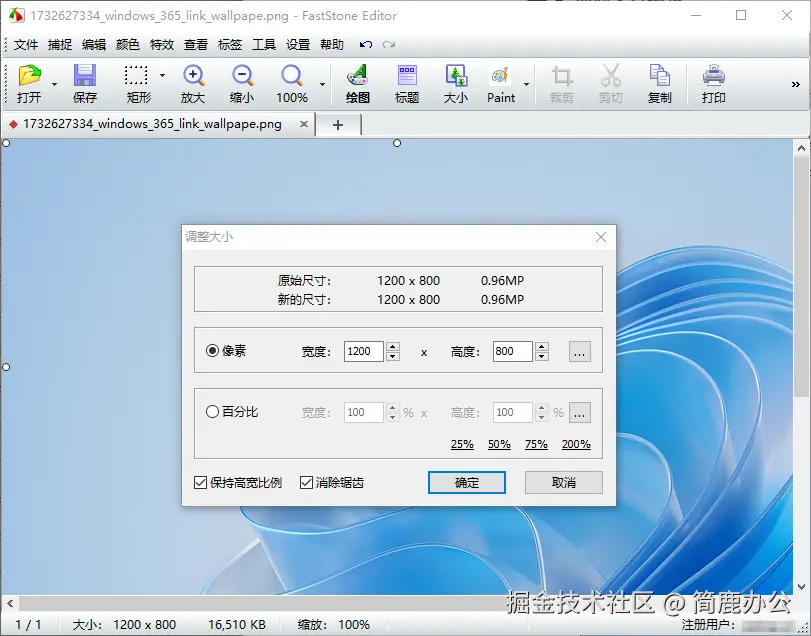Click the horizontal scrollbar left arrow
Screen dimensions: 811x636
click(x=10, y=603)
